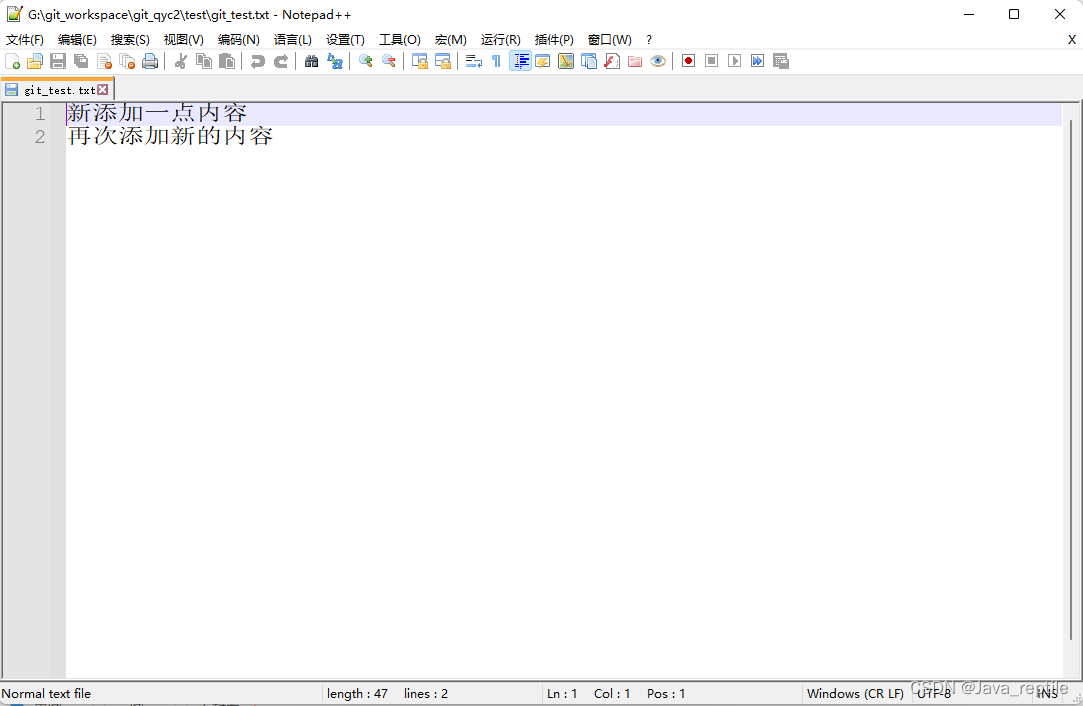
Task: Click the X at menu bar right end
Action: coord(1072,40)
